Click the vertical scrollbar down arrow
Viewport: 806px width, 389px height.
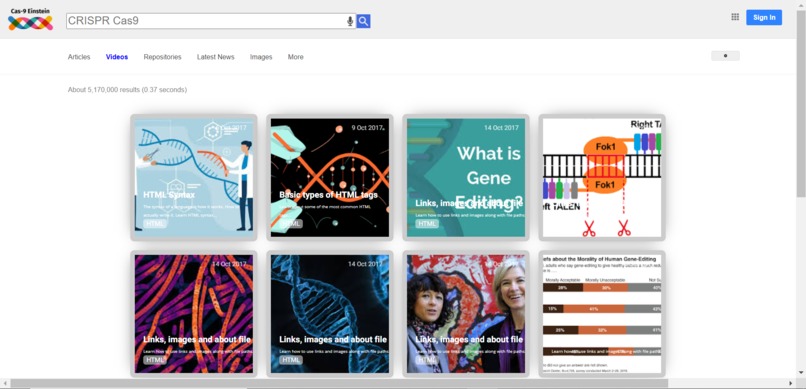(801, 373)
